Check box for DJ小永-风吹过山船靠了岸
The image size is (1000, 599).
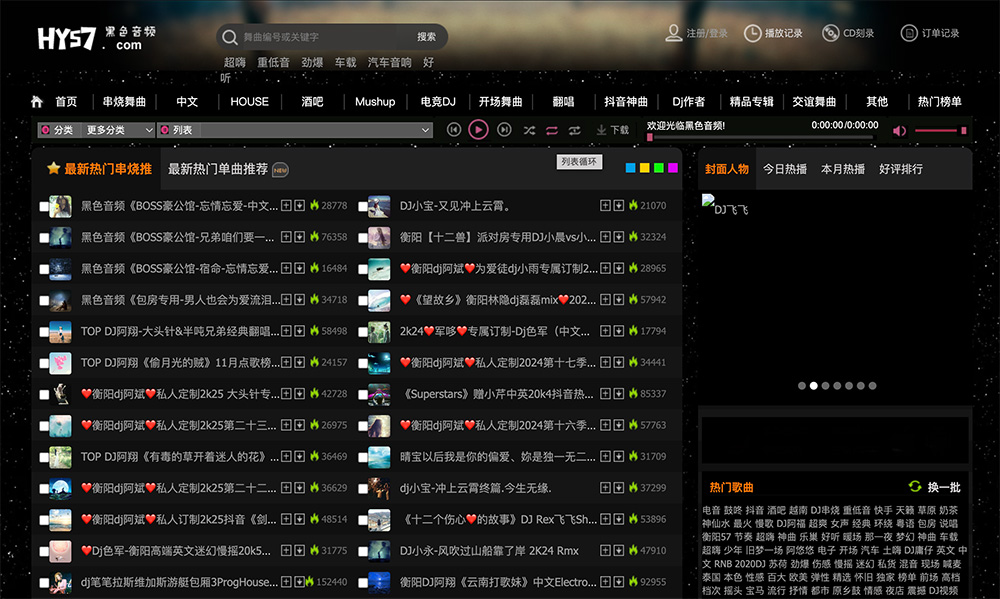point(363,552)
